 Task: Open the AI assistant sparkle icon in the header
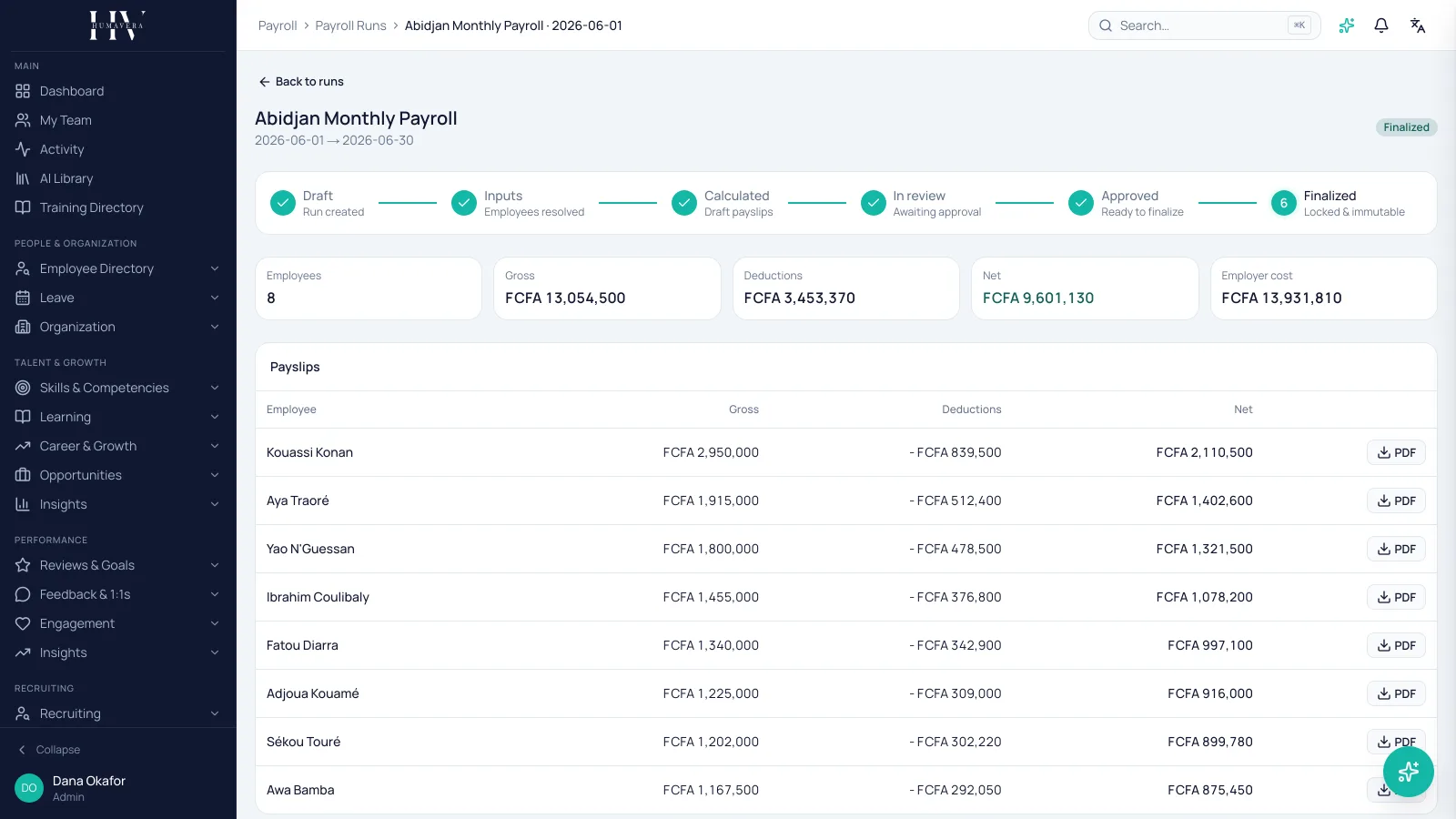coord(1347,25)
